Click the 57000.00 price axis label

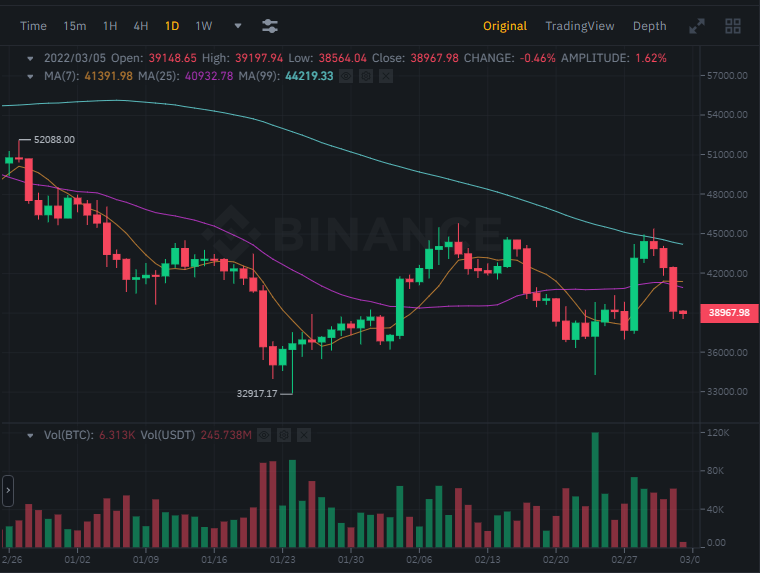pos(727,76)
